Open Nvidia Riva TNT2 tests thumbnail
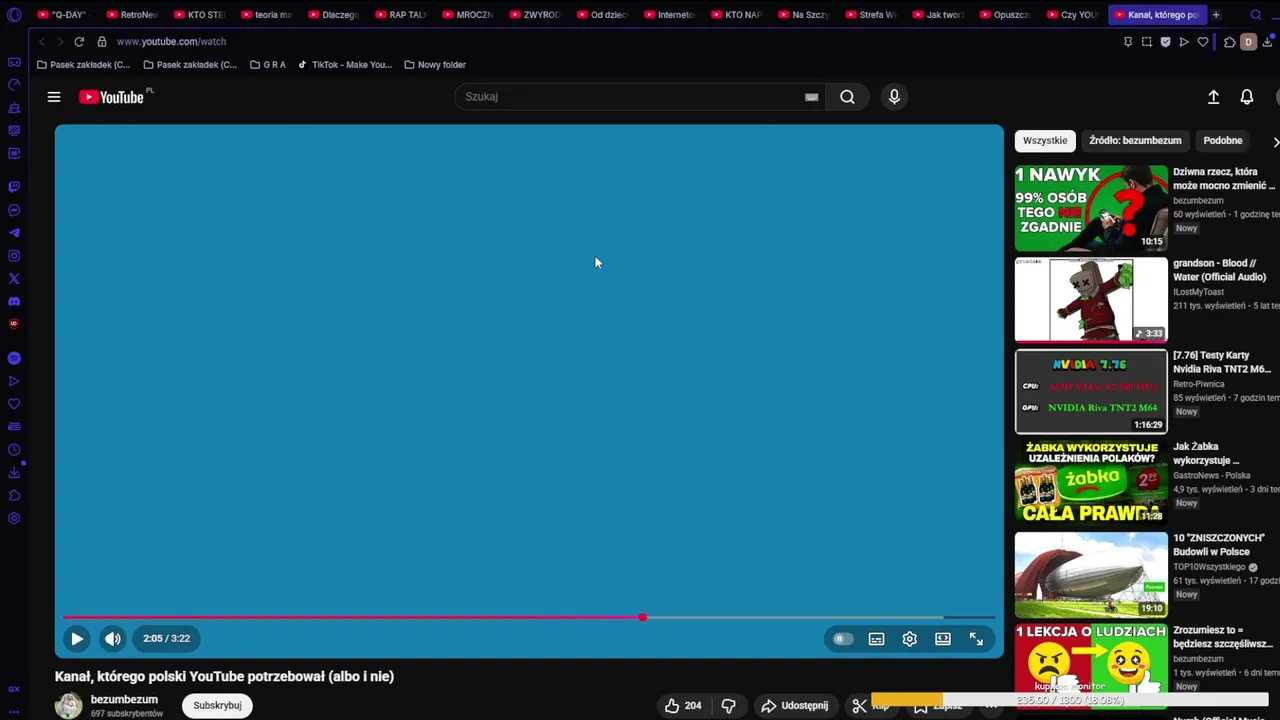 (1091, 391)
